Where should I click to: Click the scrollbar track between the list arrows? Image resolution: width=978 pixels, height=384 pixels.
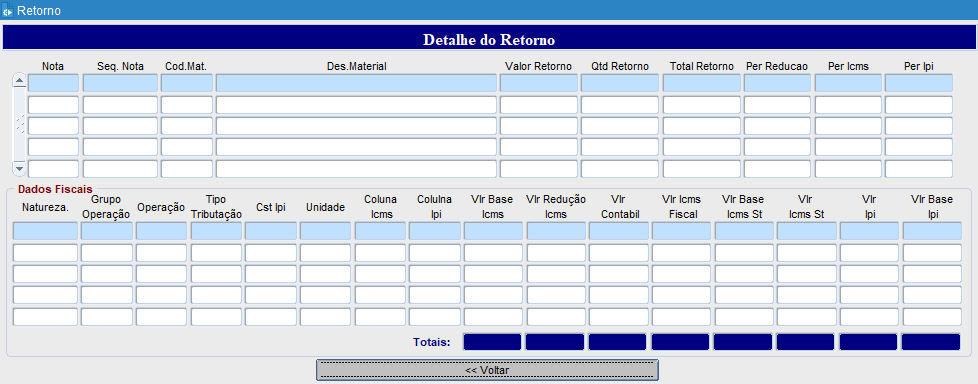pos(19,125)
